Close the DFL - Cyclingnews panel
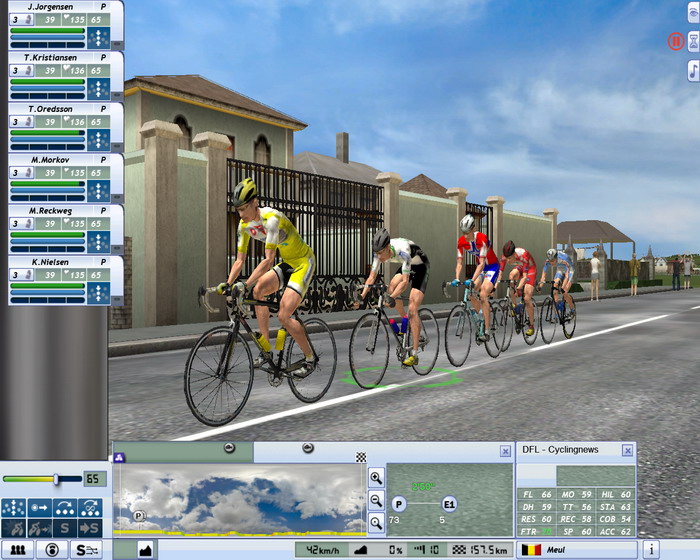Viewport: 700px width, 560px height. tap(628, 451)
